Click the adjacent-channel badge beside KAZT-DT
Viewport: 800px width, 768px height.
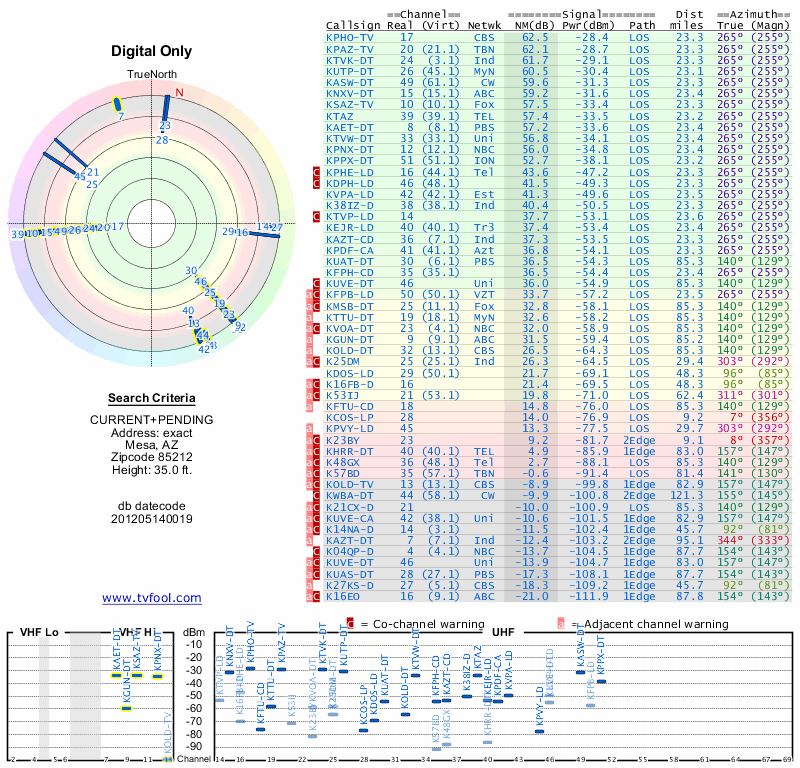coord(309,540)
